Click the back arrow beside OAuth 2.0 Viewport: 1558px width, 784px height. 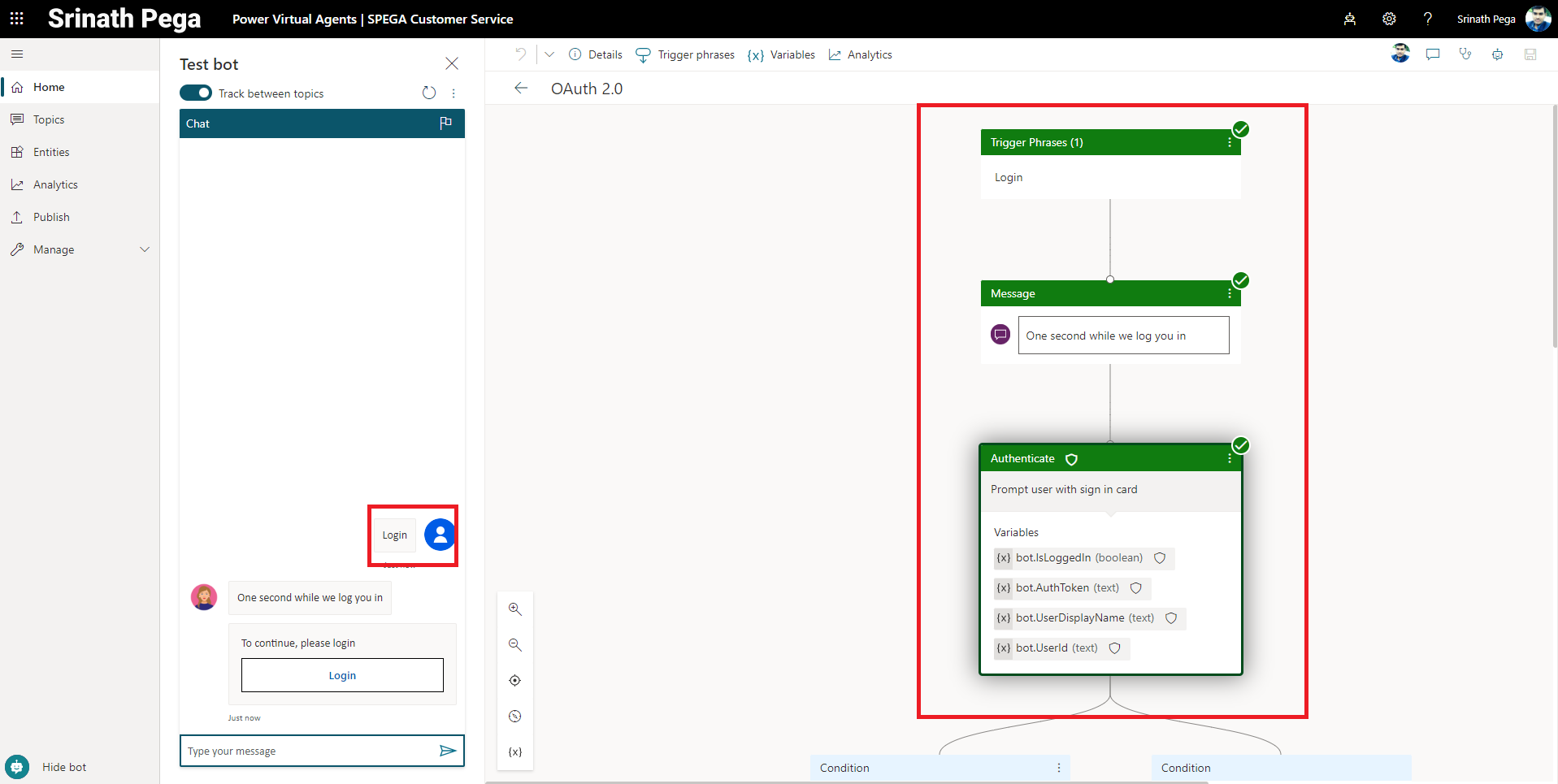click(x=521, y=89)
